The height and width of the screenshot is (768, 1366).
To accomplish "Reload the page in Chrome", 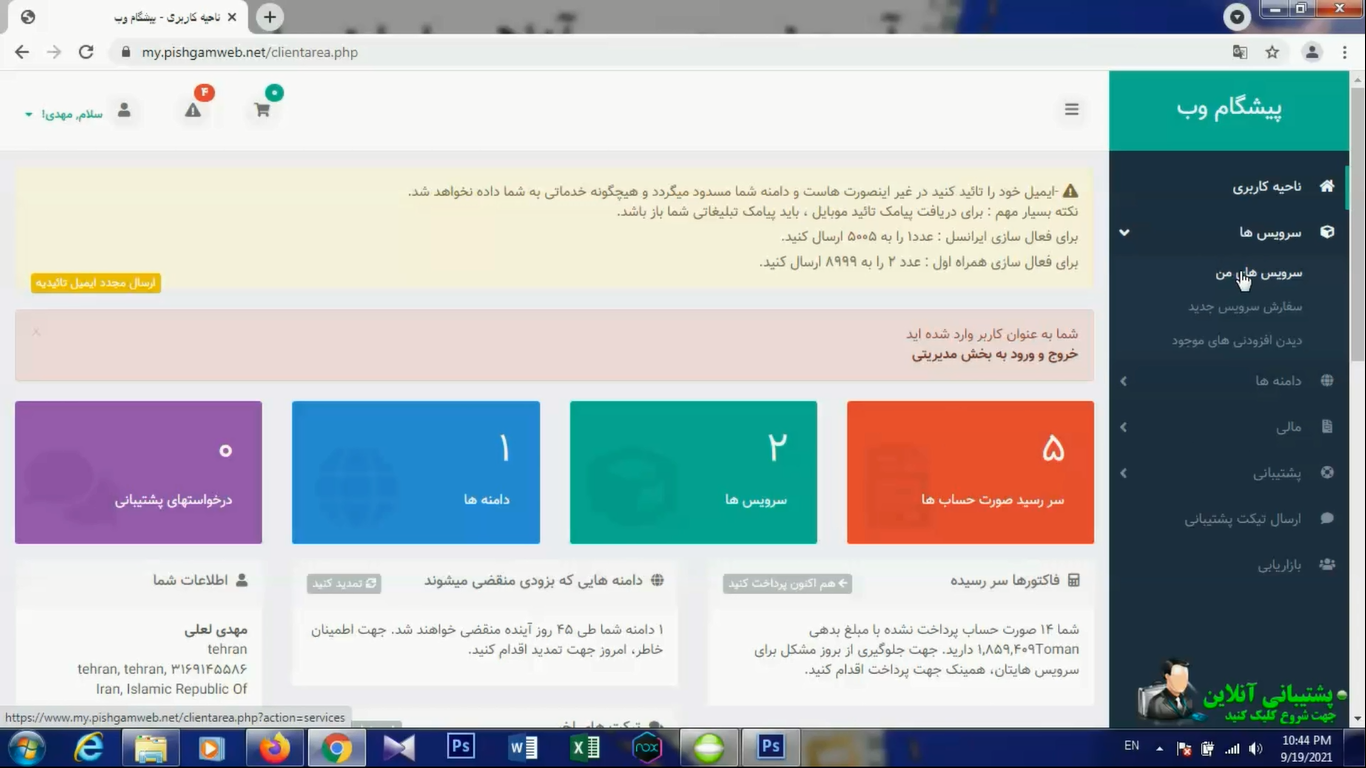I will point(86,52).
